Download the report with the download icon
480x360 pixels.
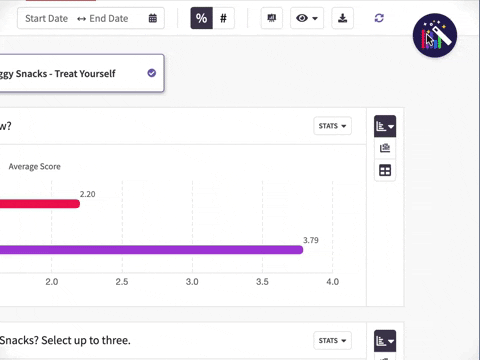pyautogui.click(x=342, y=18)
